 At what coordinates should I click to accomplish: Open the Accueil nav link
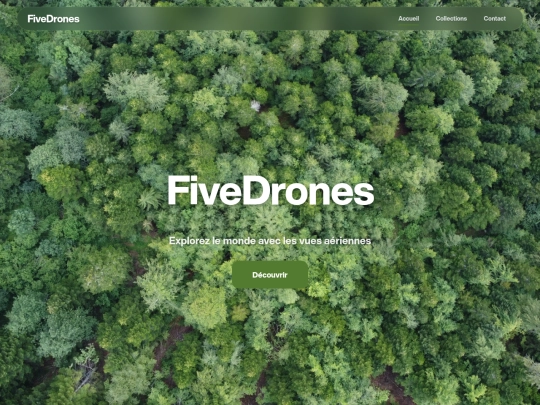point(408,19)
